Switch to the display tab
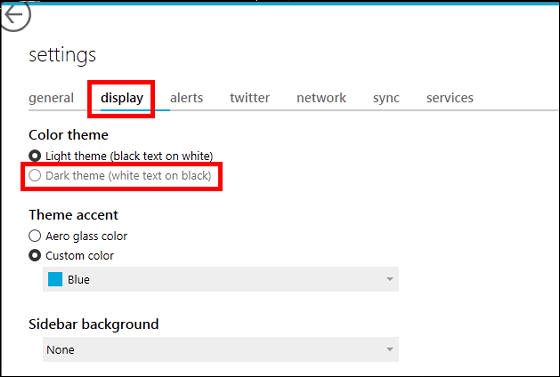Viewport: 560px width, 377px height. tap(122, 98)
